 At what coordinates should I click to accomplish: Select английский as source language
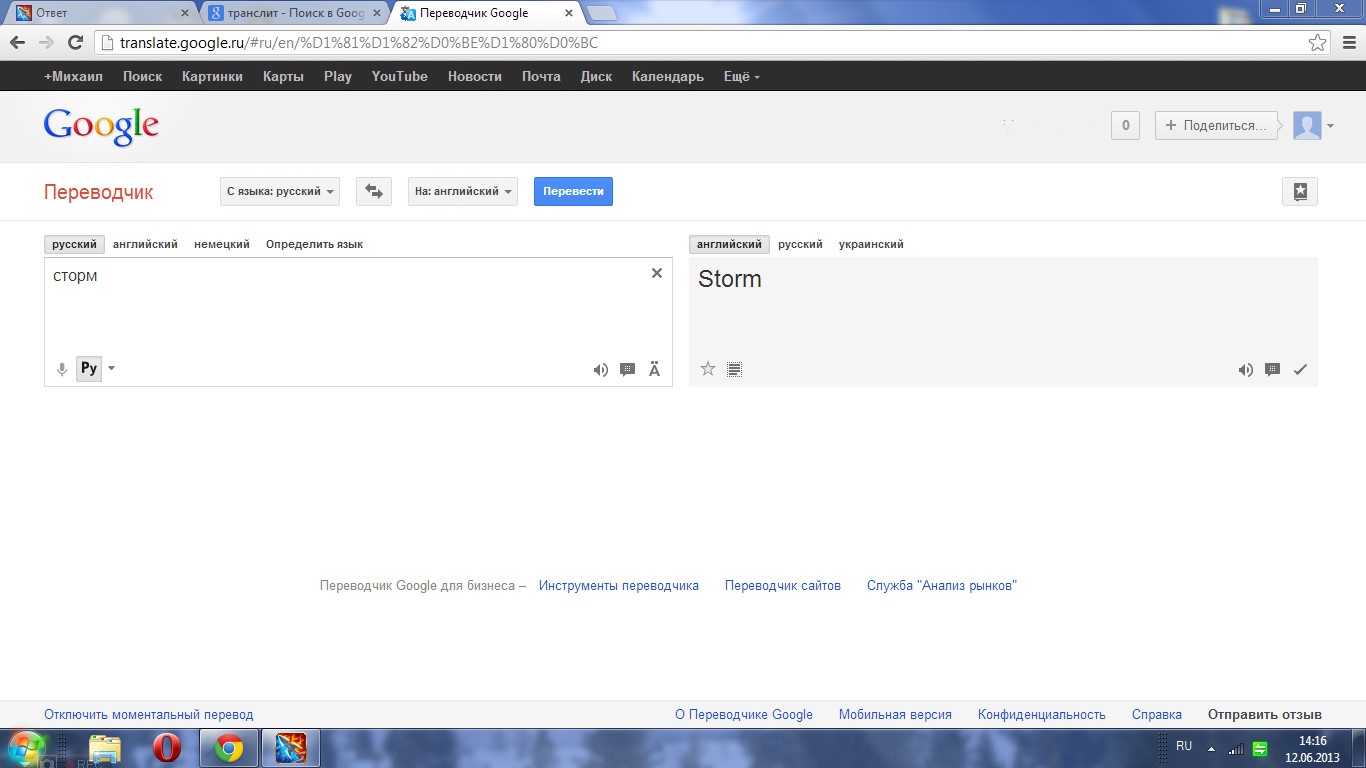pos(145,244)
